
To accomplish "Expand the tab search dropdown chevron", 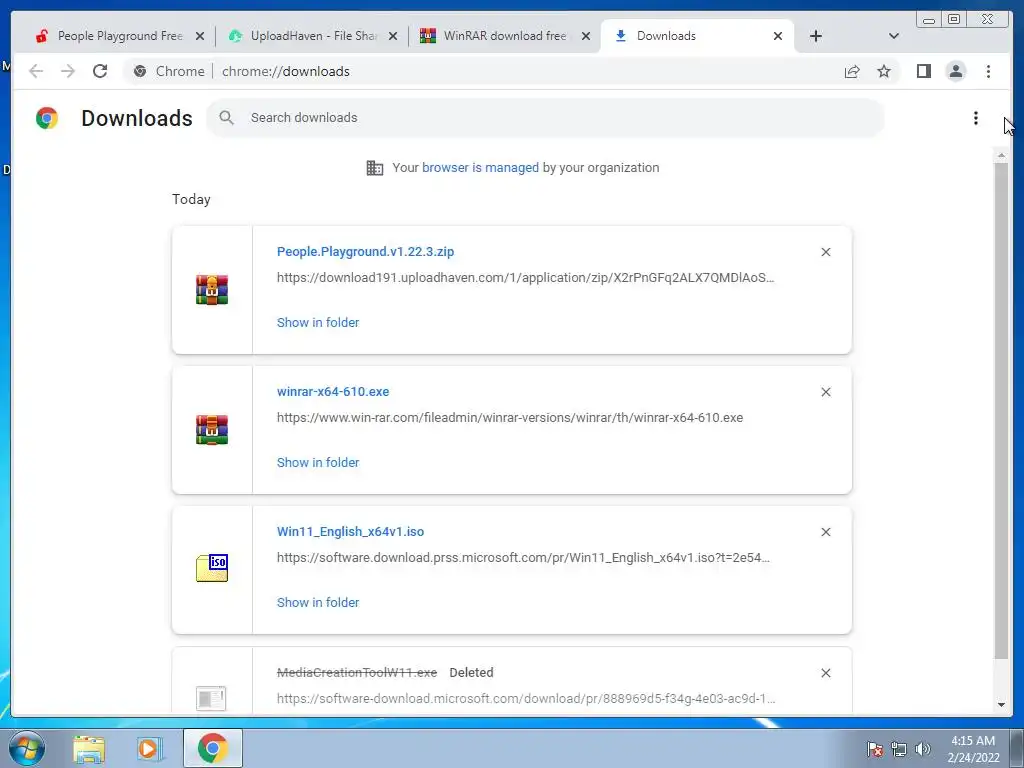I will [894, 36].
